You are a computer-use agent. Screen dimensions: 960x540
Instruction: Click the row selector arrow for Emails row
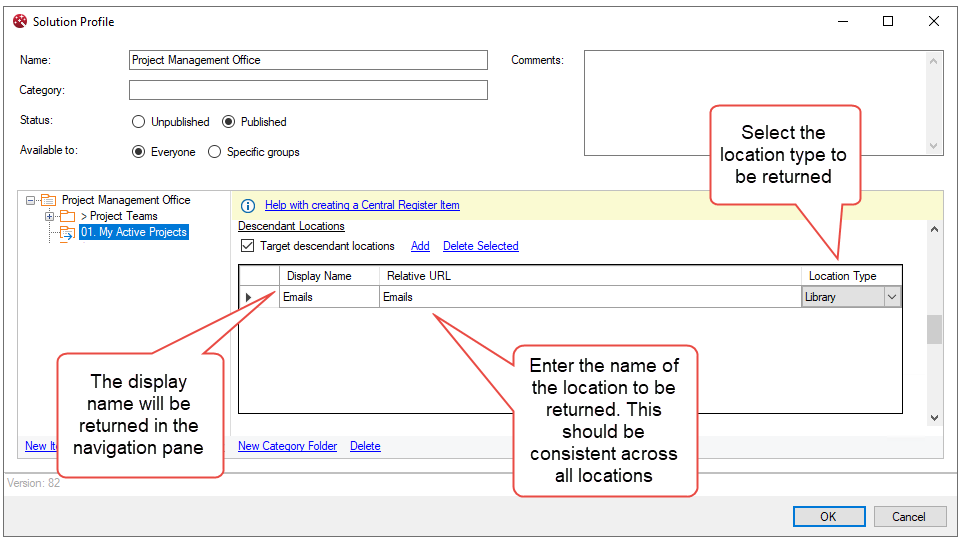(x=249, y=297)
